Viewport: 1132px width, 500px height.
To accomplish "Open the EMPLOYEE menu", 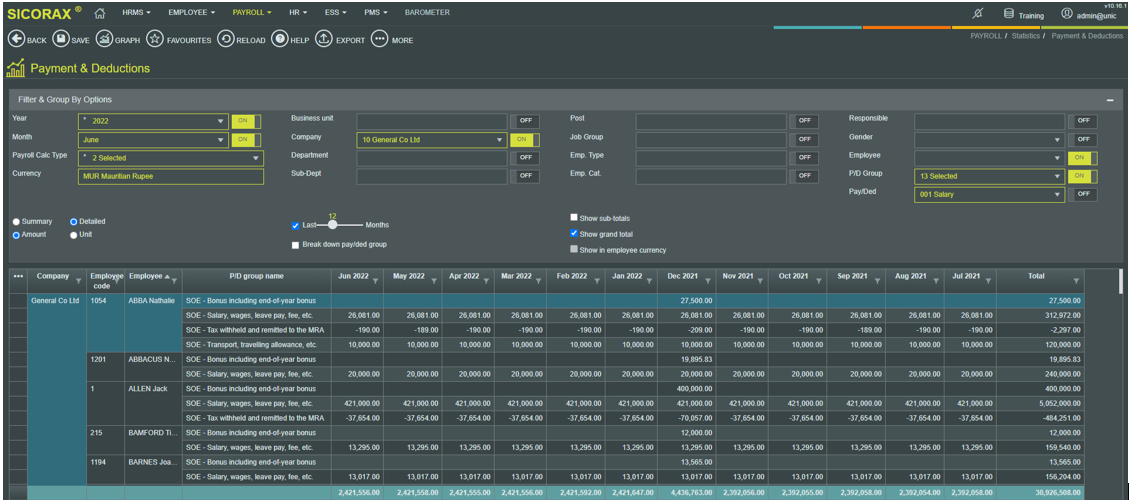I will (192, 13).
